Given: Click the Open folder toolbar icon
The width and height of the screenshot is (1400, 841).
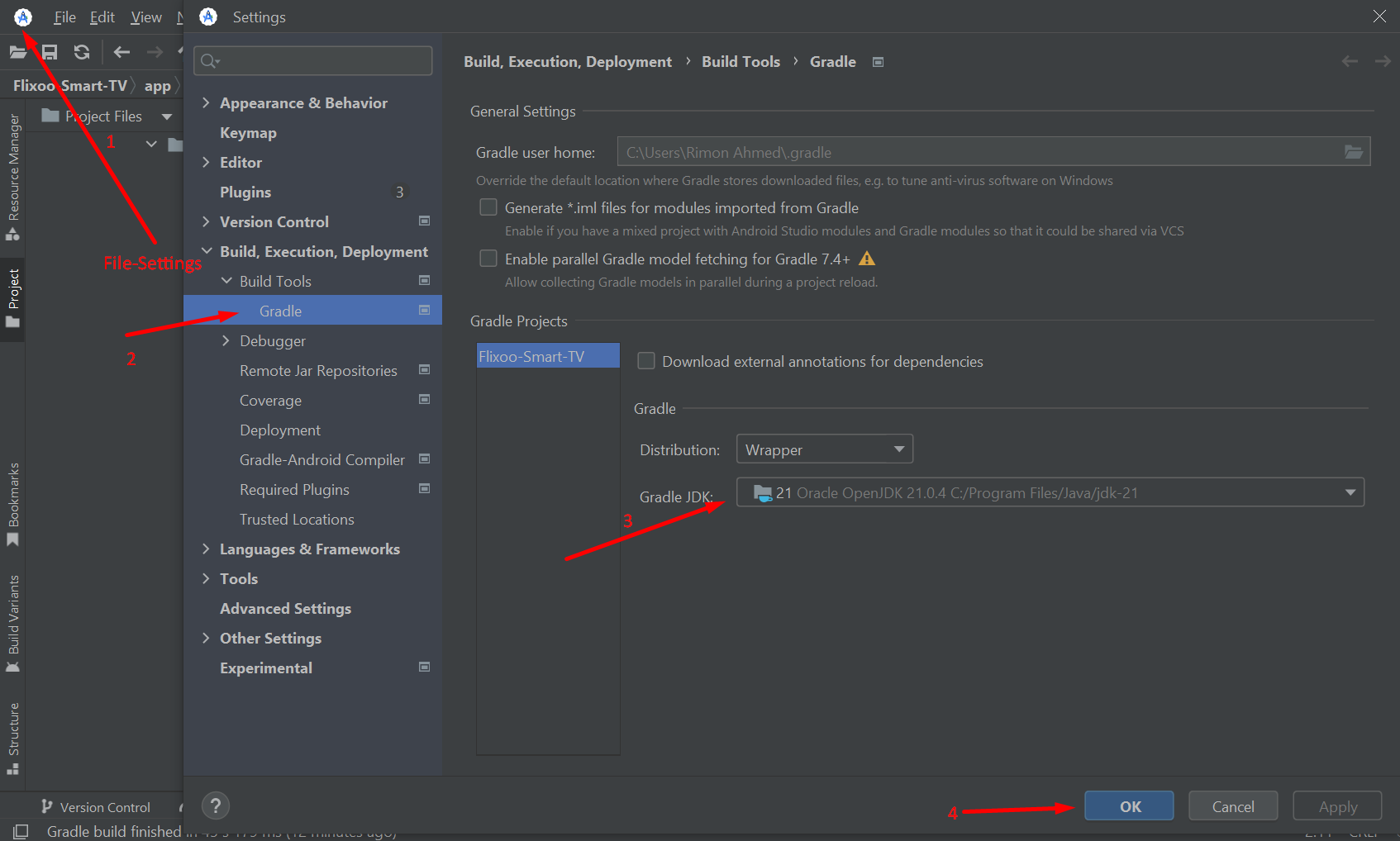Looking at the screenshot, I should coord(17,53).
